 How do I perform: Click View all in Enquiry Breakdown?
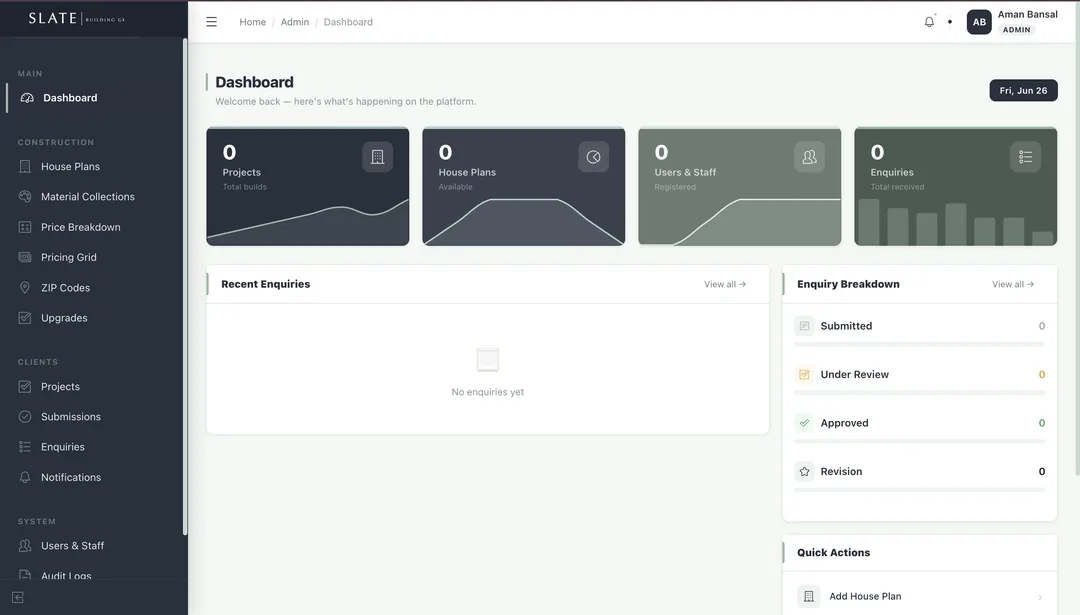(1012, 284)
